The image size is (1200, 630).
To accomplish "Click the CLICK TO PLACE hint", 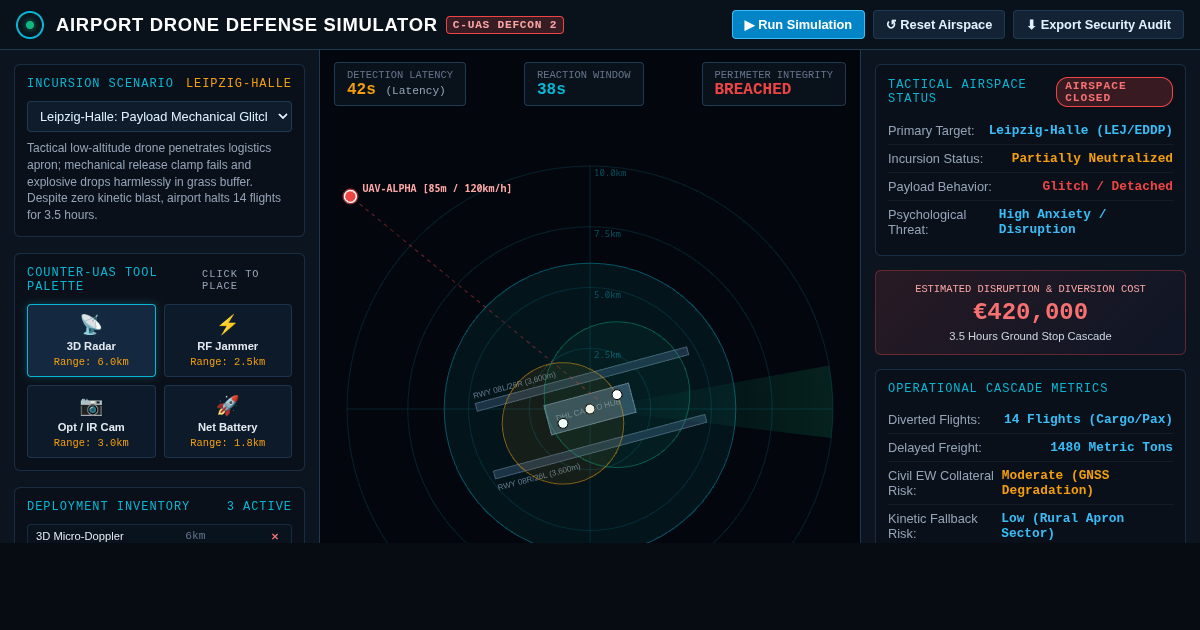I will [247, 280].
